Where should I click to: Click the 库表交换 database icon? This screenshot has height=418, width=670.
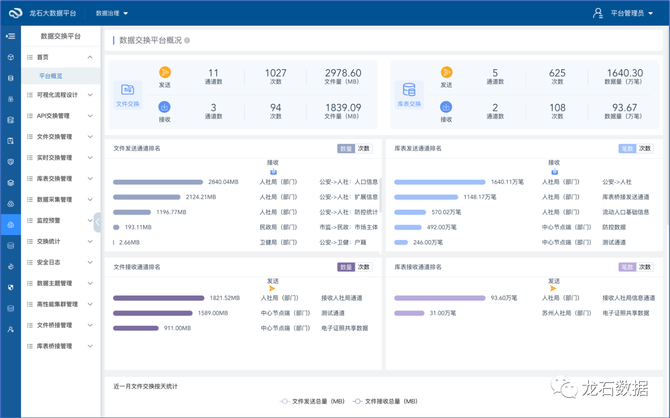pyautogui.click(x=406, y=89)
